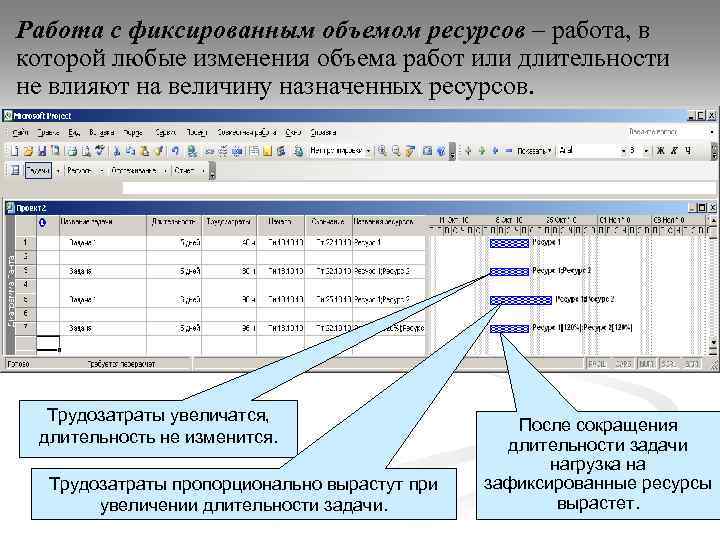Image resolution: width=720 pixels, height=540 pixels.
Task: Click the Unlink Tasks icon
Action: [223, 151]
